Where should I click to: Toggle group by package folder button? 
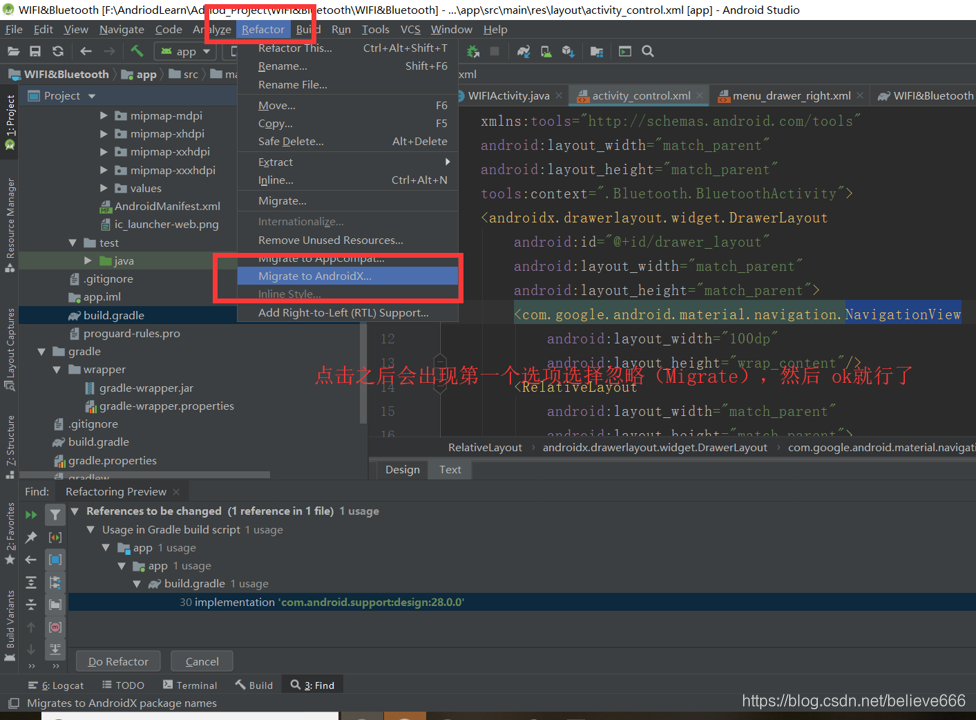pos(55,604)
